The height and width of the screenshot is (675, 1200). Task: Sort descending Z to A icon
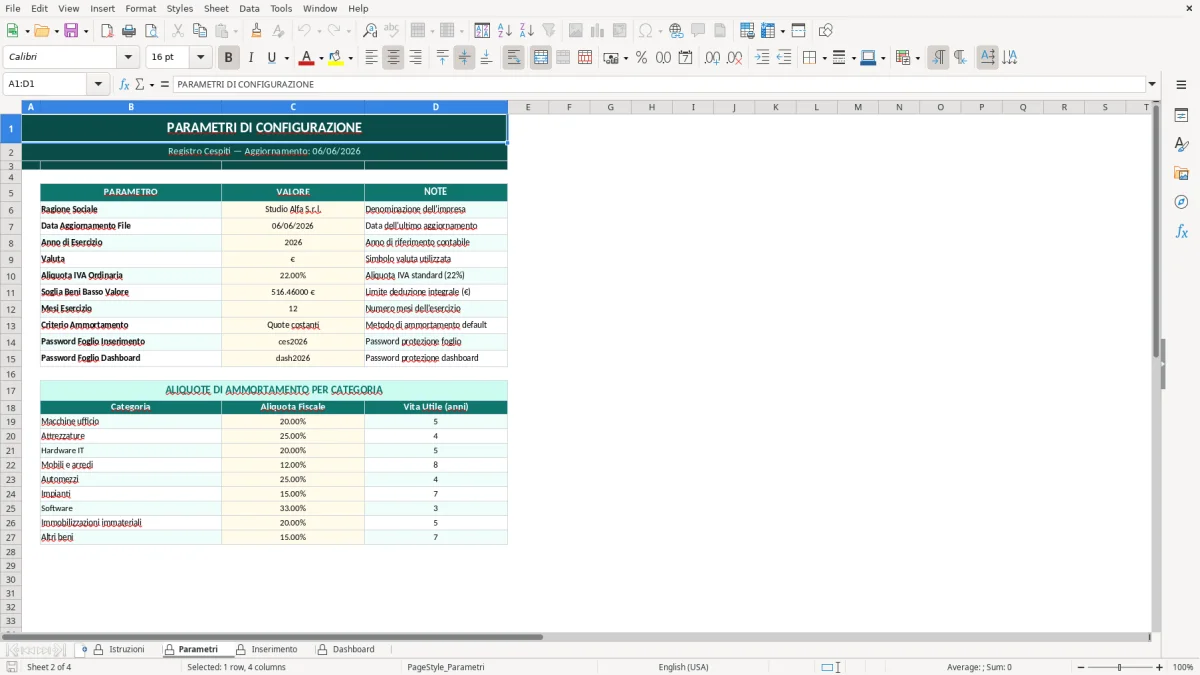tap(526, 31)
